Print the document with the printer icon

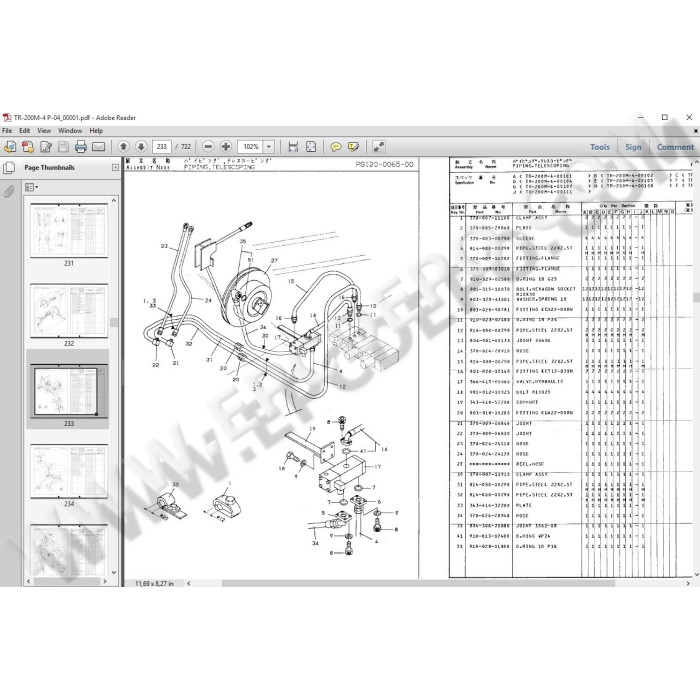(x=81, y=146)
